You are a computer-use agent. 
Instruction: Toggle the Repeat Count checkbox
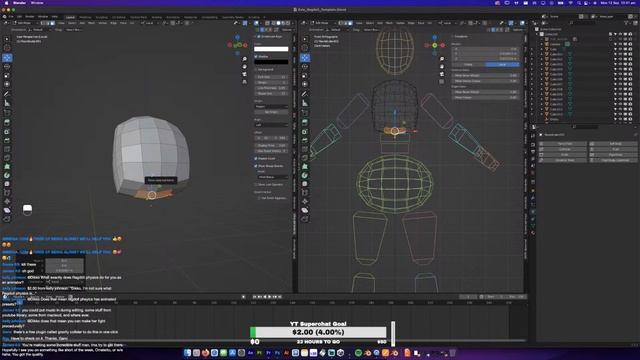[256, 158]
